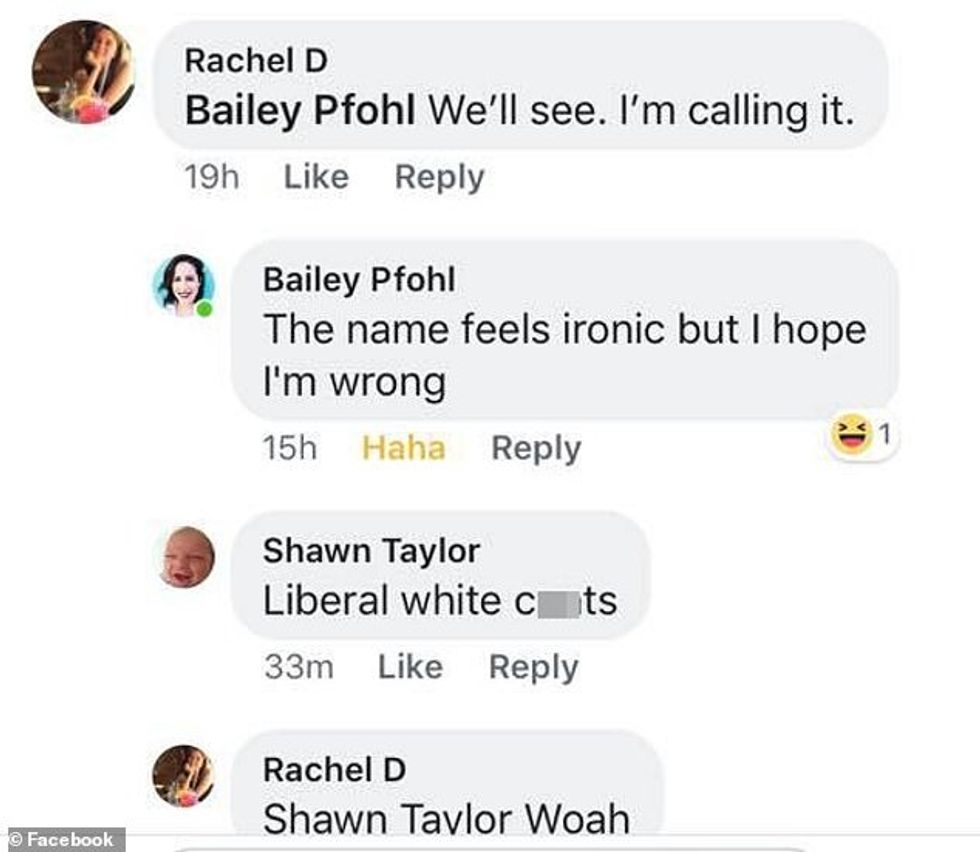Click the 33m timestamp on Shawn's comment
This screenshot has height=852, width=980.
click(x=299, y=666)
